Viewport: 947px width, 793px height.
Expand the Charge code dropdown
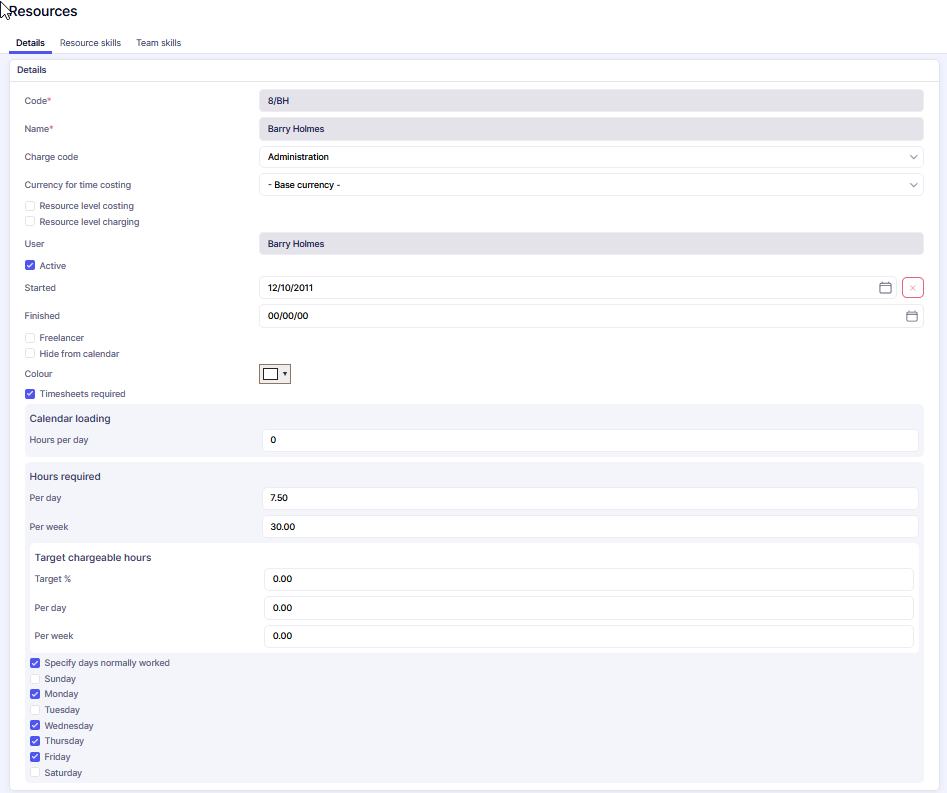590,157
